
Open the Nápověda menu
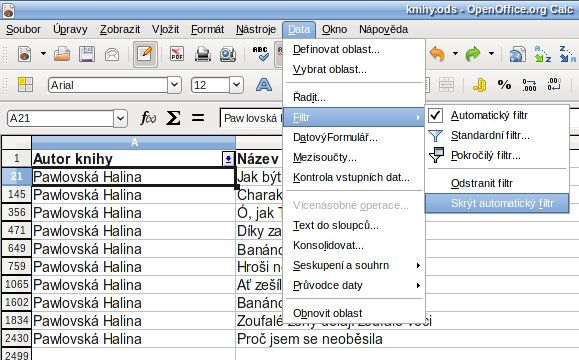tap(383, 30)
